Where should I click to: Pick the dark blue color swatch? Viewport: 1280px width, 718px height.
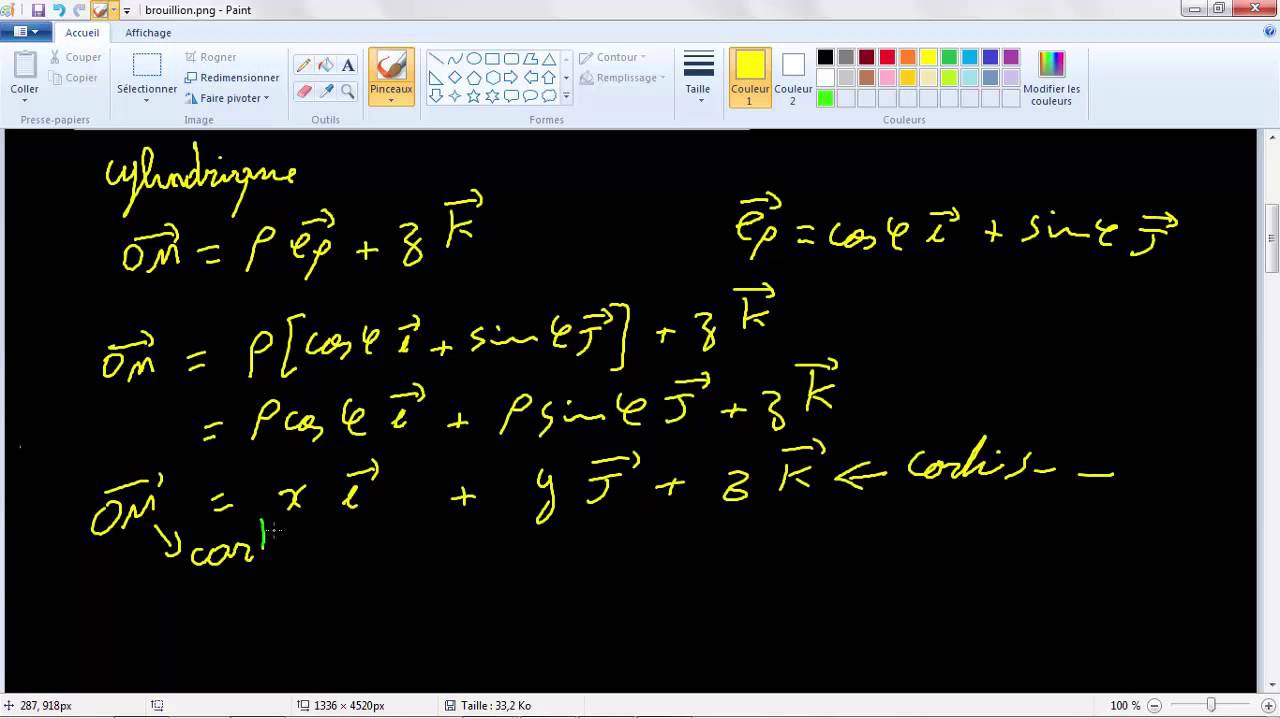(990, 57)
